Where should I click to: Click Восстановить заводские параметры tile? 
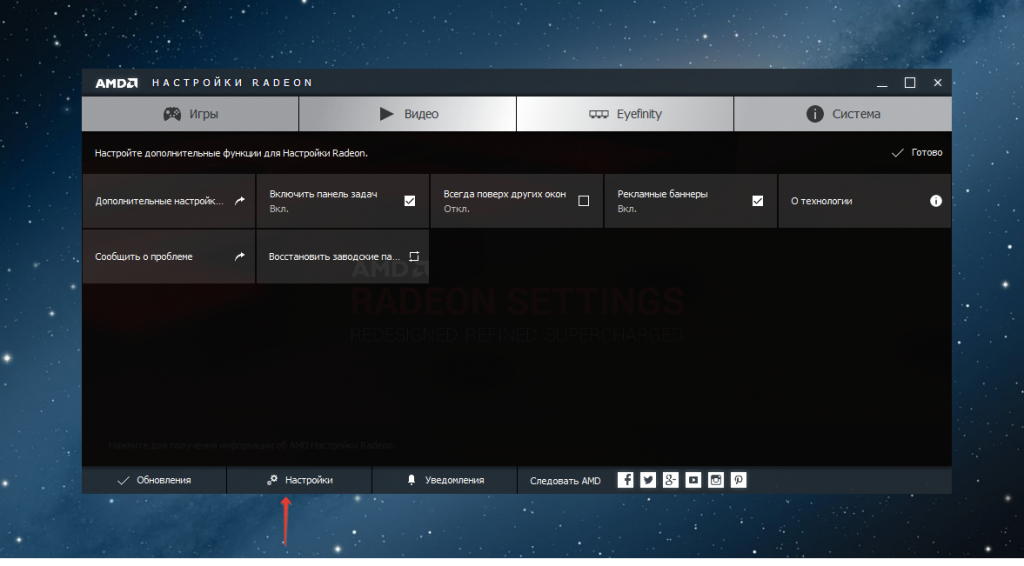pyautogui.click(x=343, y=257)
